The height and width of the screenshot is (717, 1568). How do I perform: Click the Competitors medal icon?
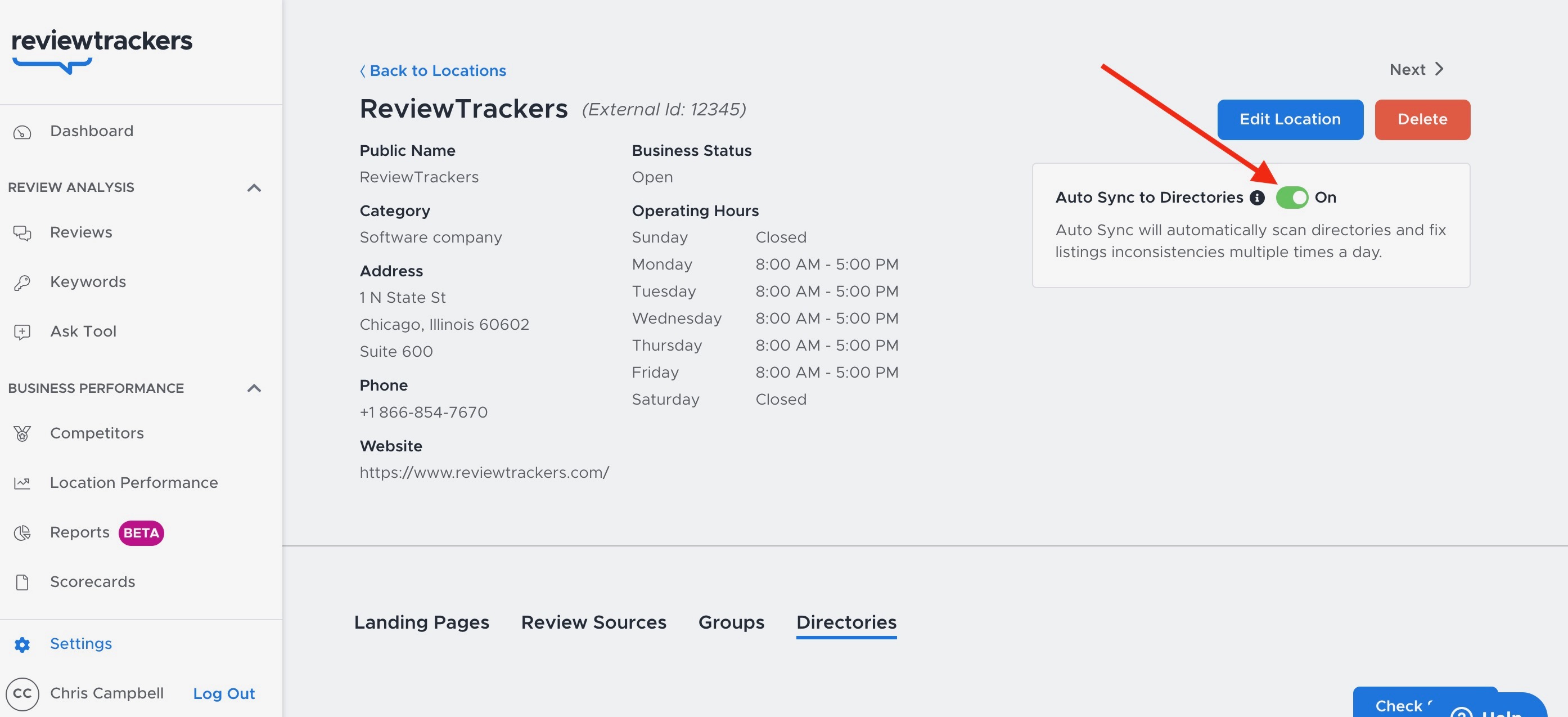pos(22,434)
